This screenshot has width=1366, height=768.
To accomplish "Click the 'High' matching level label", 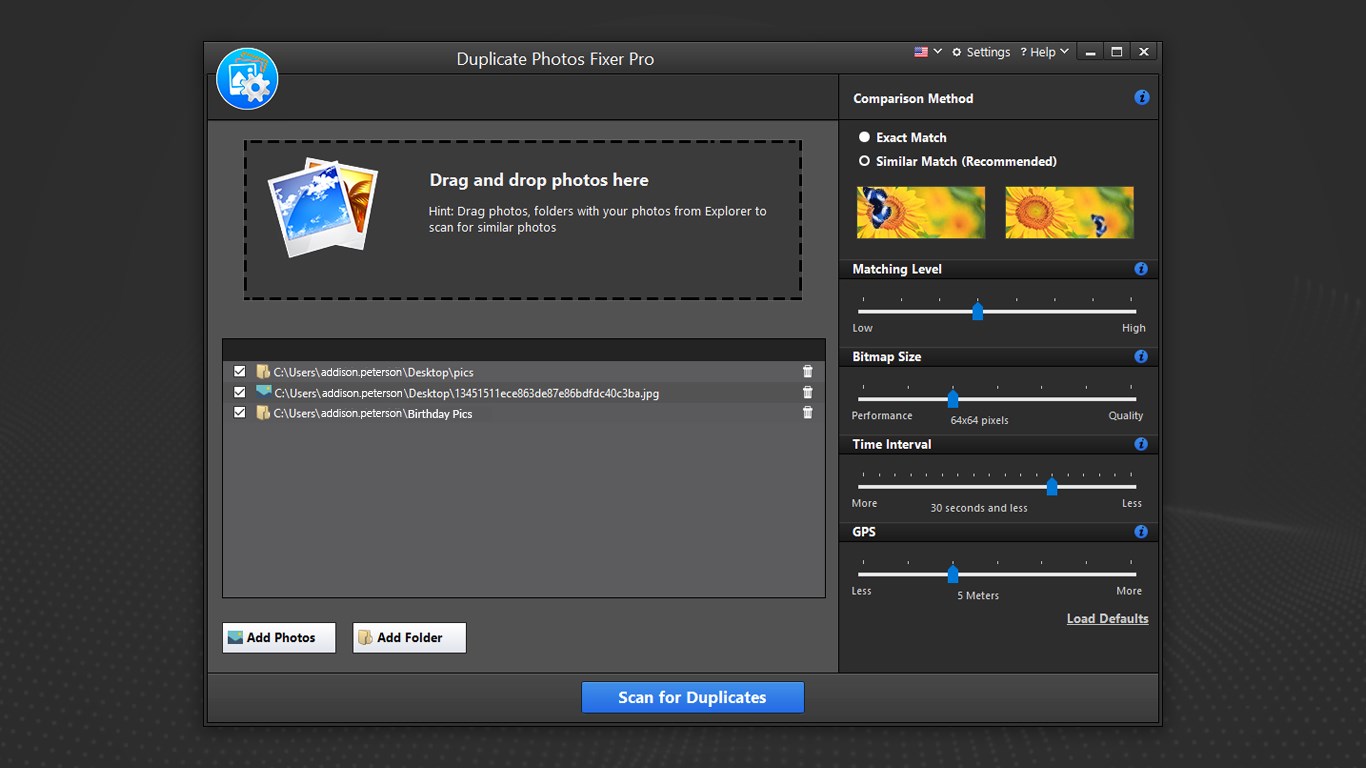I will (1134, 328).
